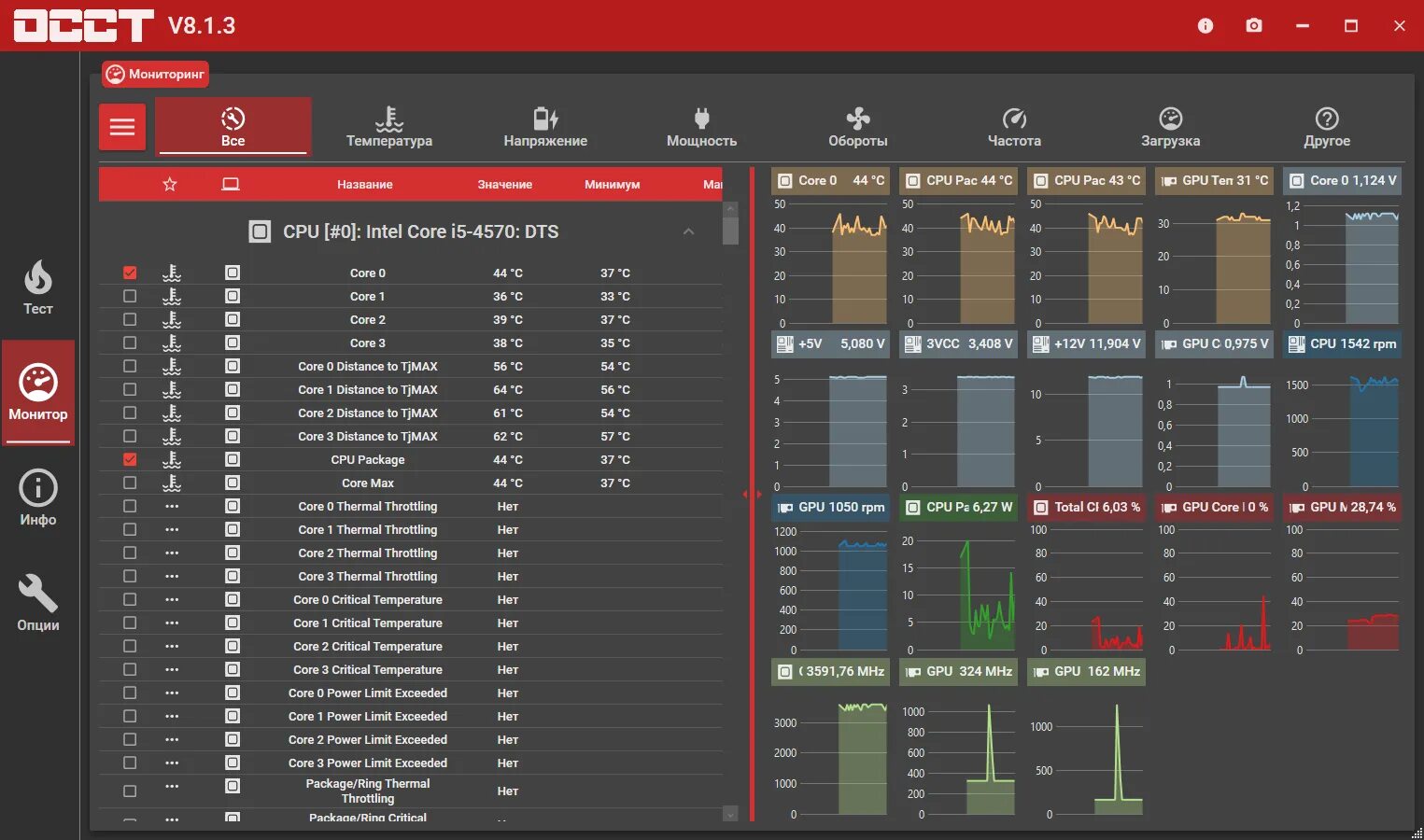The image size is (1424, 840).
Task: Click graph toggle icon in CPU Package row
Action: (233, 459)
